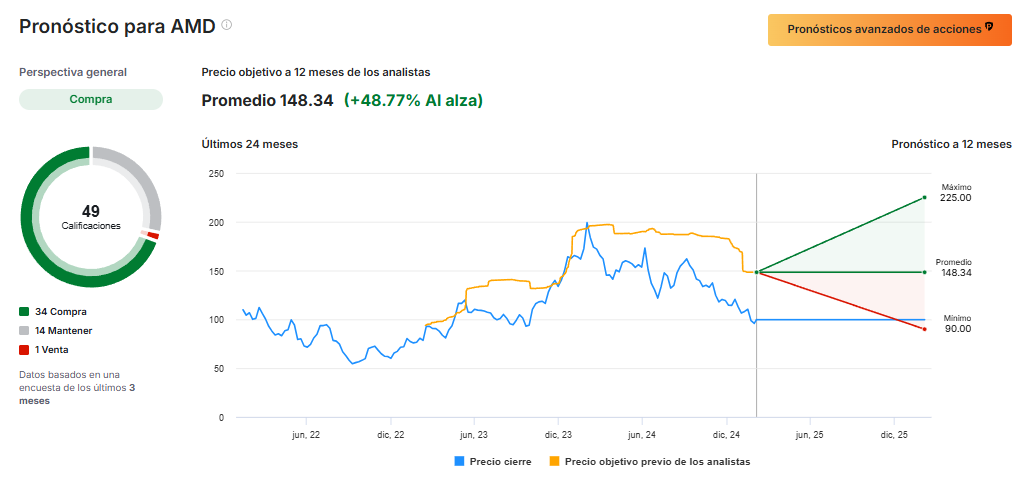Click Precio objetivo previo de los analistas text
The image size is (1019, 488).
658,461
